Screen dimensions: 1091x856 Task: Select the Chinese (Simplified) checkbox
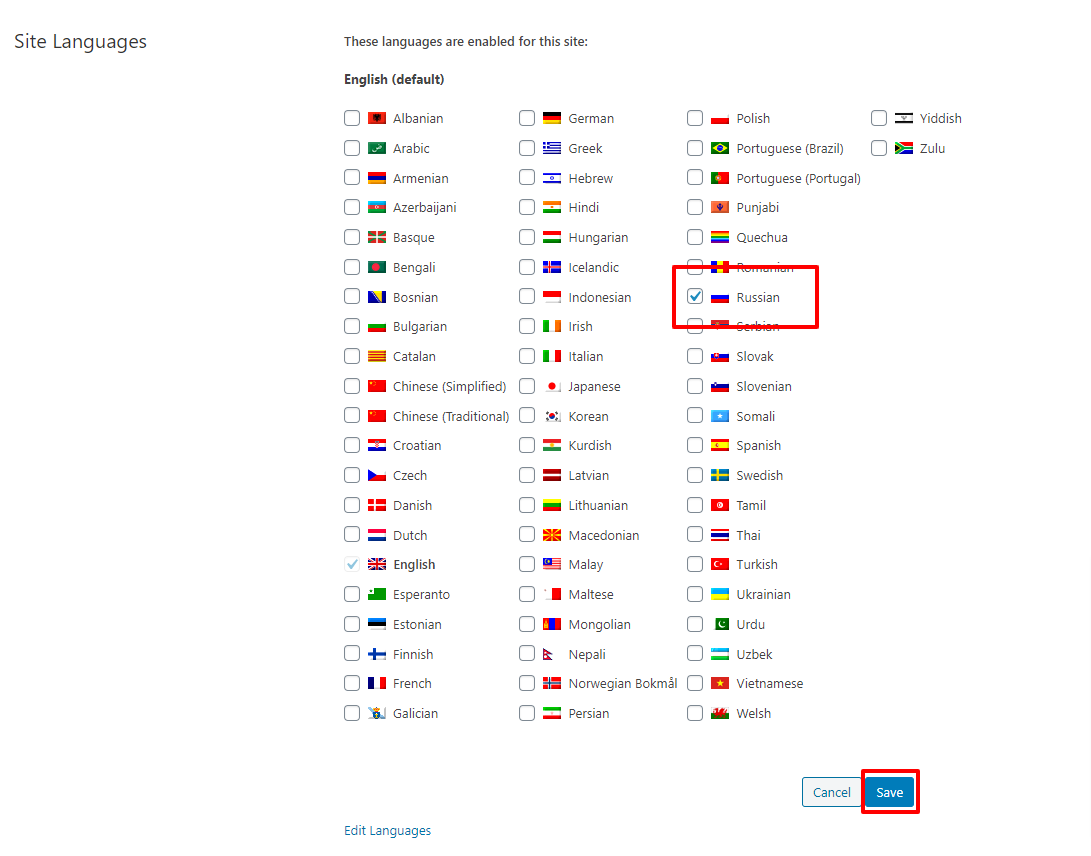[x=352, y=387]
